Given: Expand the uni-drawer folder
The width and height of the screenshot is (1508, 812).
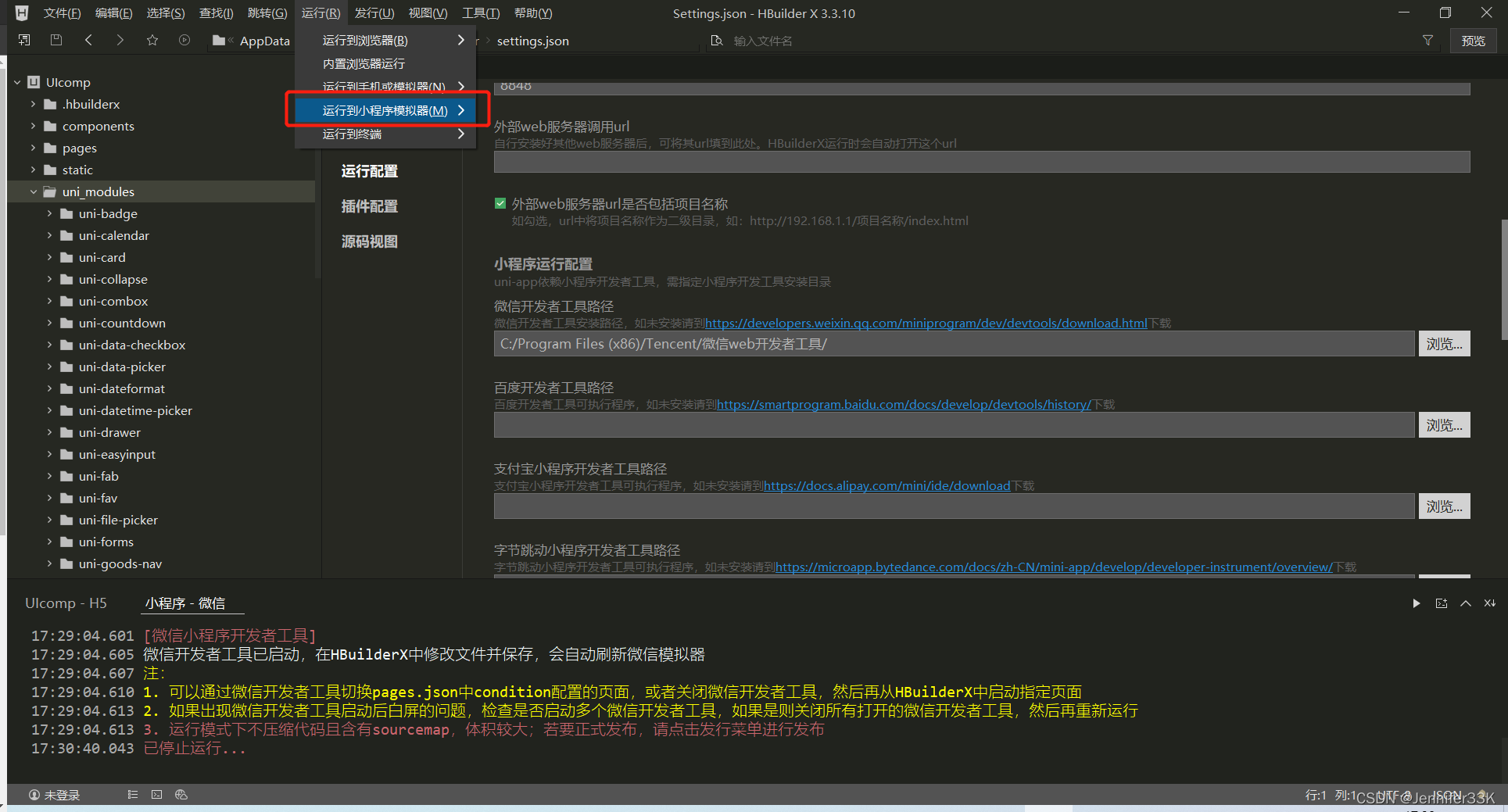Looking at the screenshot, I should coord(49,432).
